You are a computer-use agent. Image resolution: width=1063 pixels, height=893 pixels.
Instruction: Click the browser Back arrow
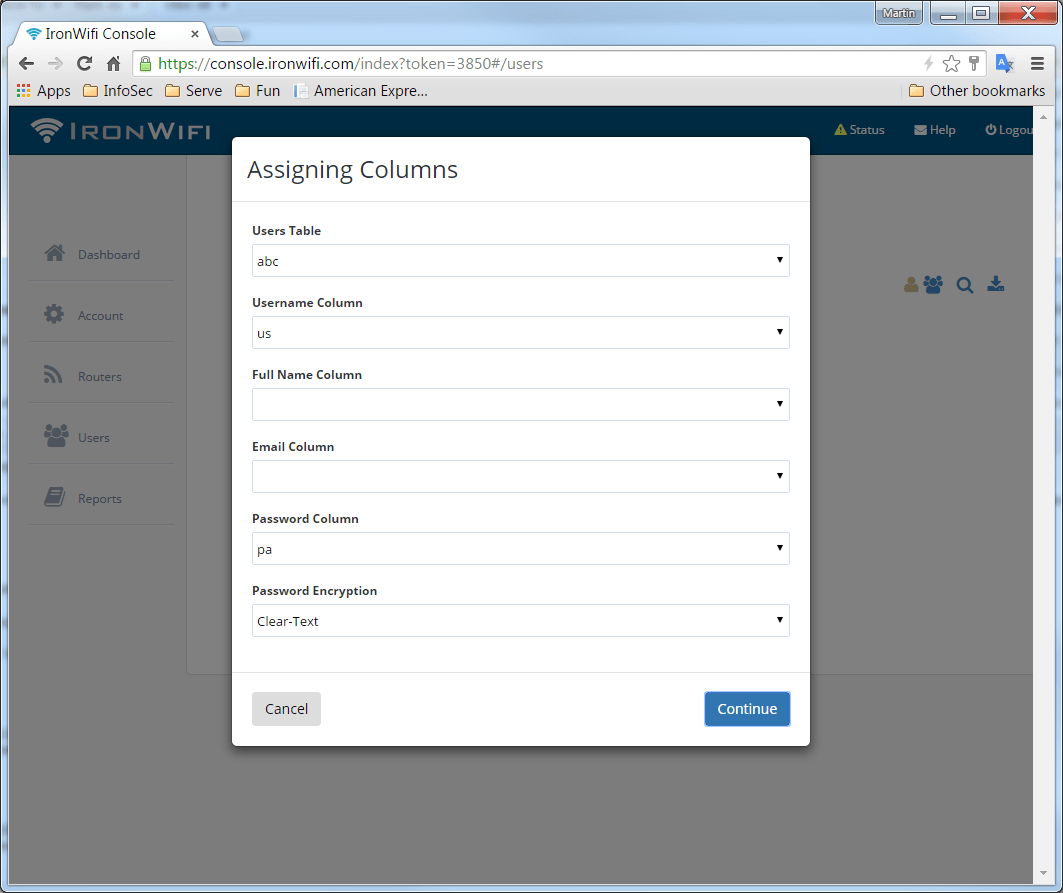[26, 64]
